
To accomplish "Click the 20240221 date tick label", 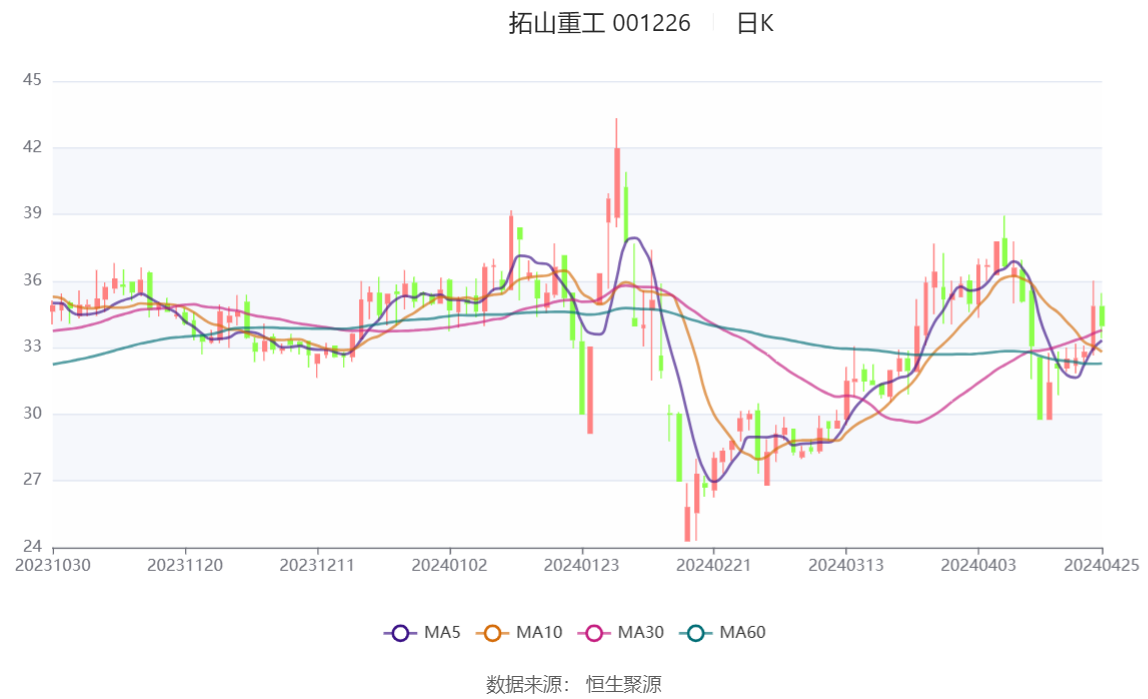I will point(714,565).
